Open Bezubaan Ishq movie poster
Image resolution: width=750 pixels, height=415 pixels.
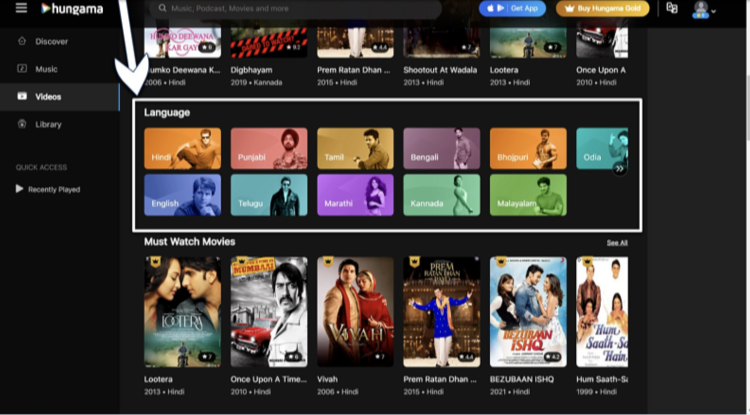[x=528, y=312]
